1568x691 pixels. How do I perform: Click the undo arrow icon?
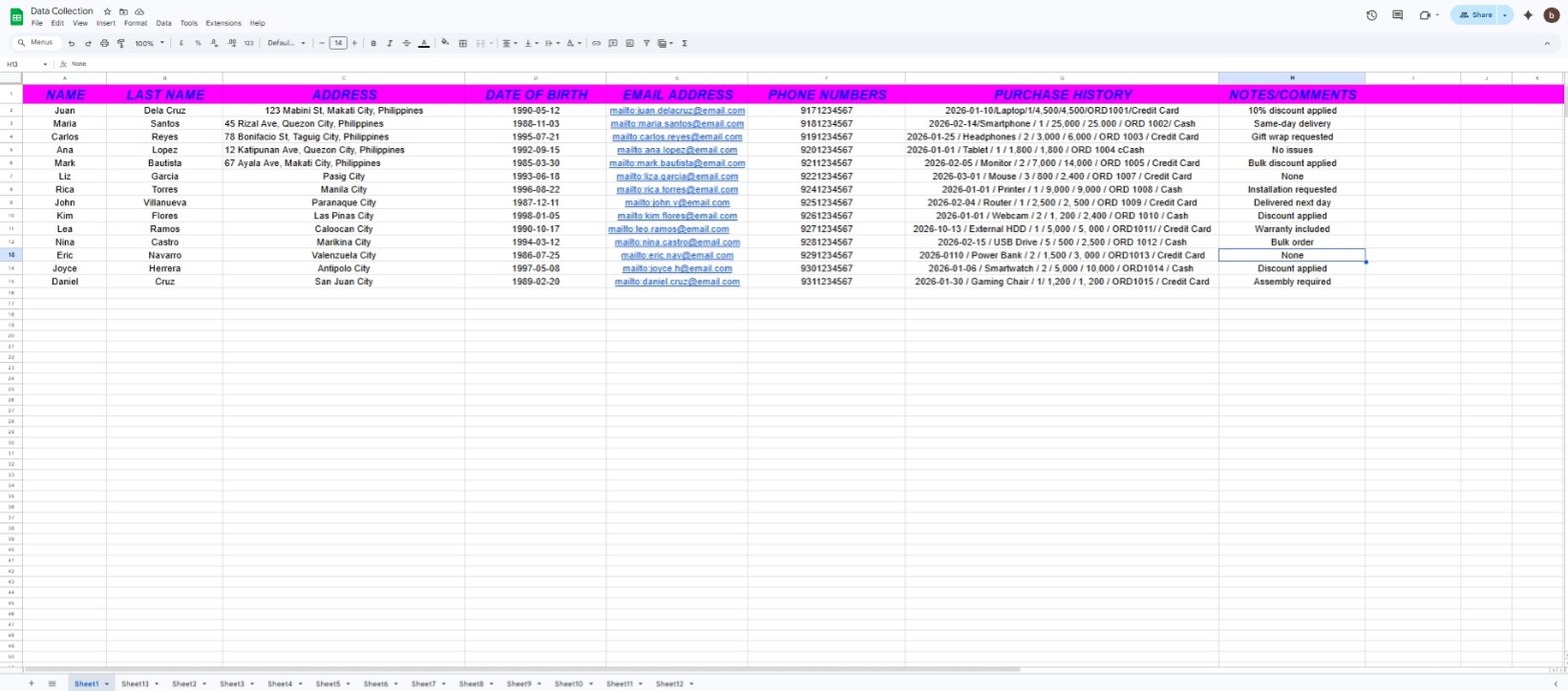(72, 43)
